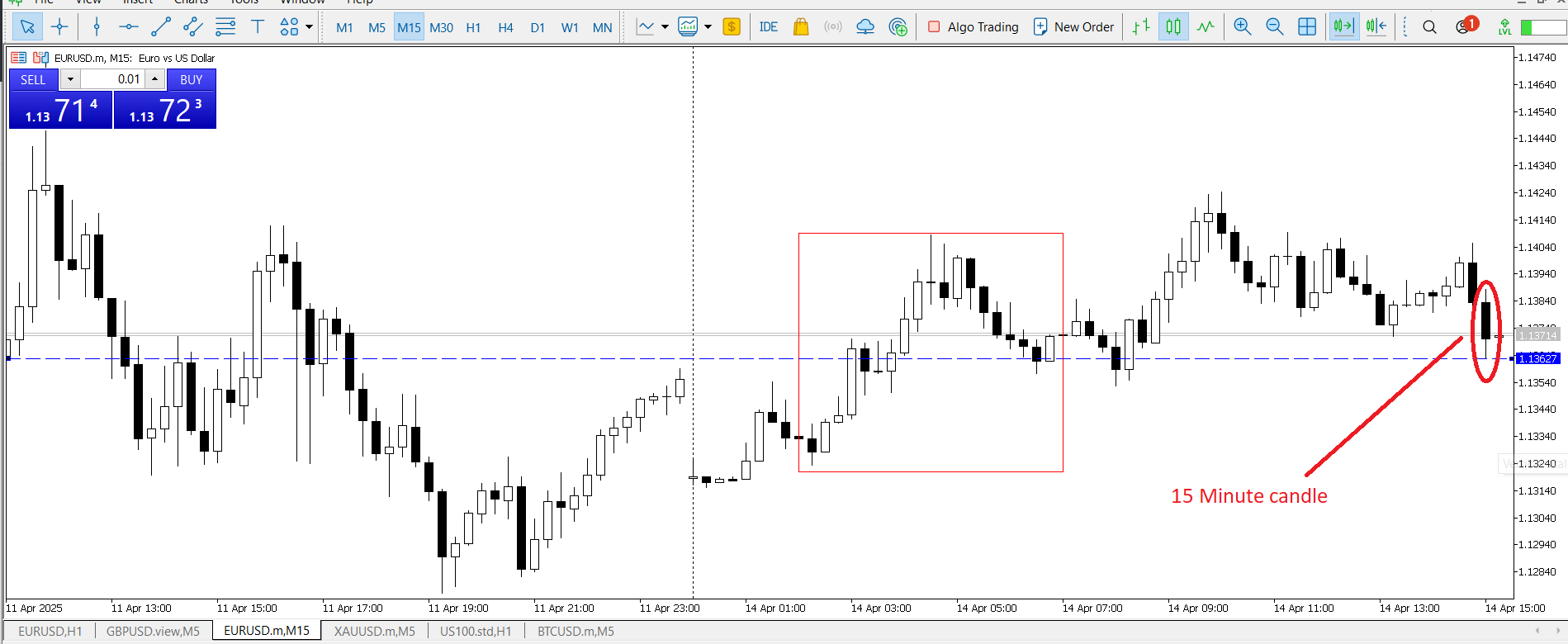Toggle auto-scroll chart to end
The width and height of the screenshot is (1568, 644).
point(1343,27)
